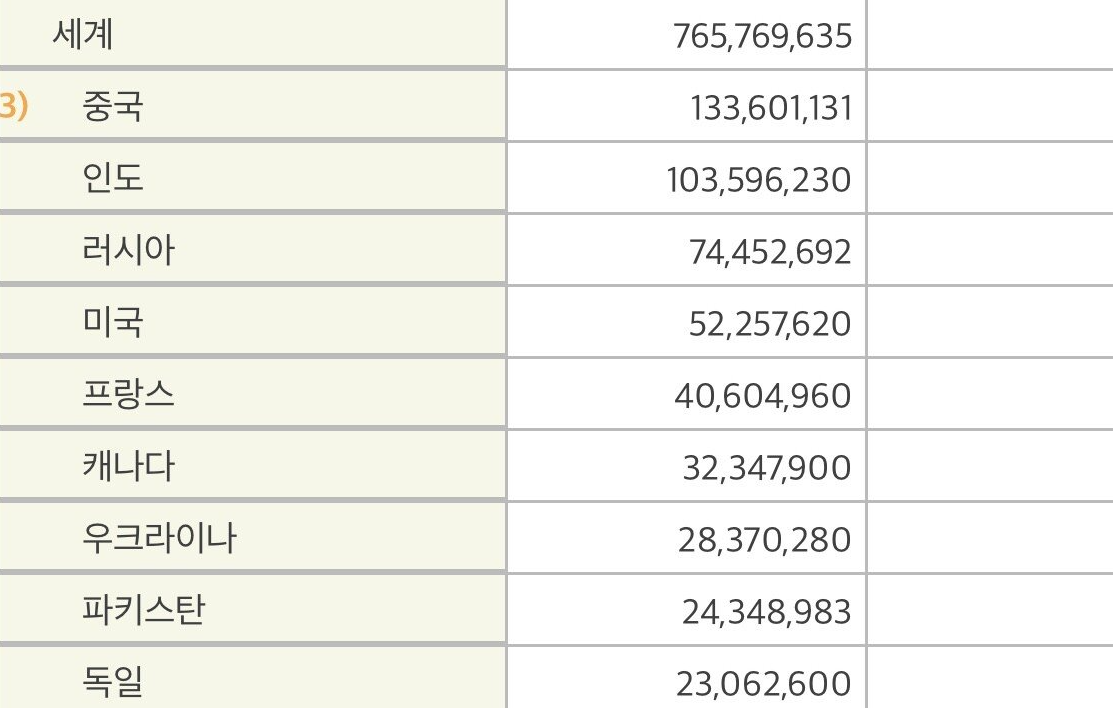Select the 우크라이나 row label

click(159, 538)
